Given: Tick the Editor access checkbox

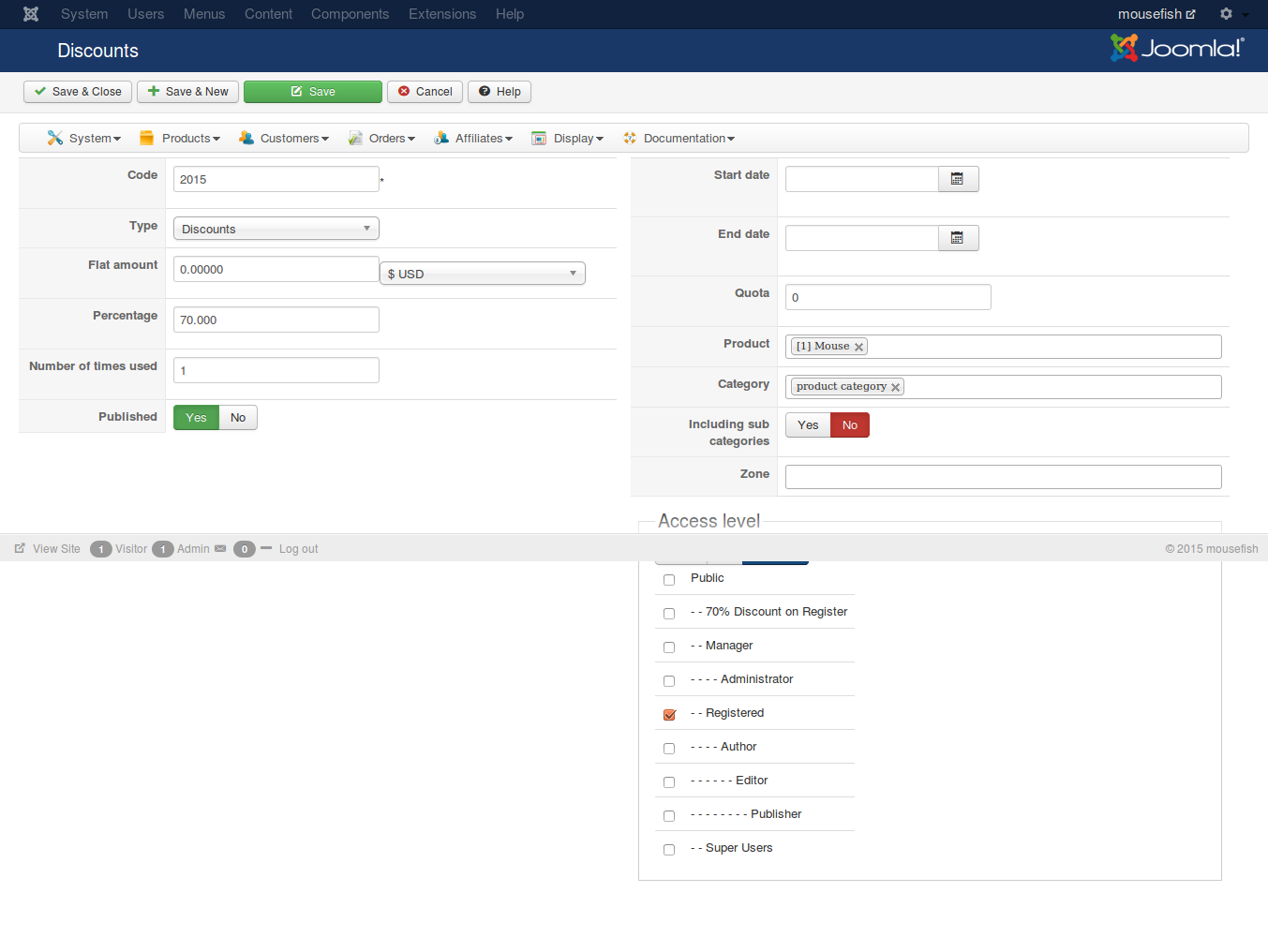Looking at the screenshot, I should pyautogui.click(x=669, y=782).
